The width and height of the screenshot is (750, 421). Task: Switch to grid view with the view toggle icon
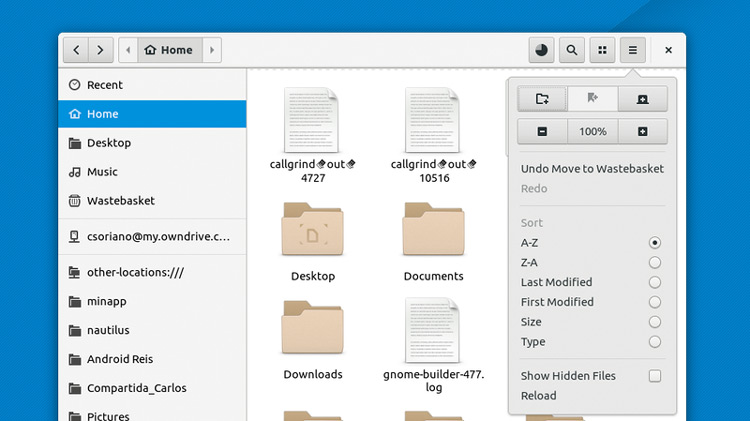602,50
